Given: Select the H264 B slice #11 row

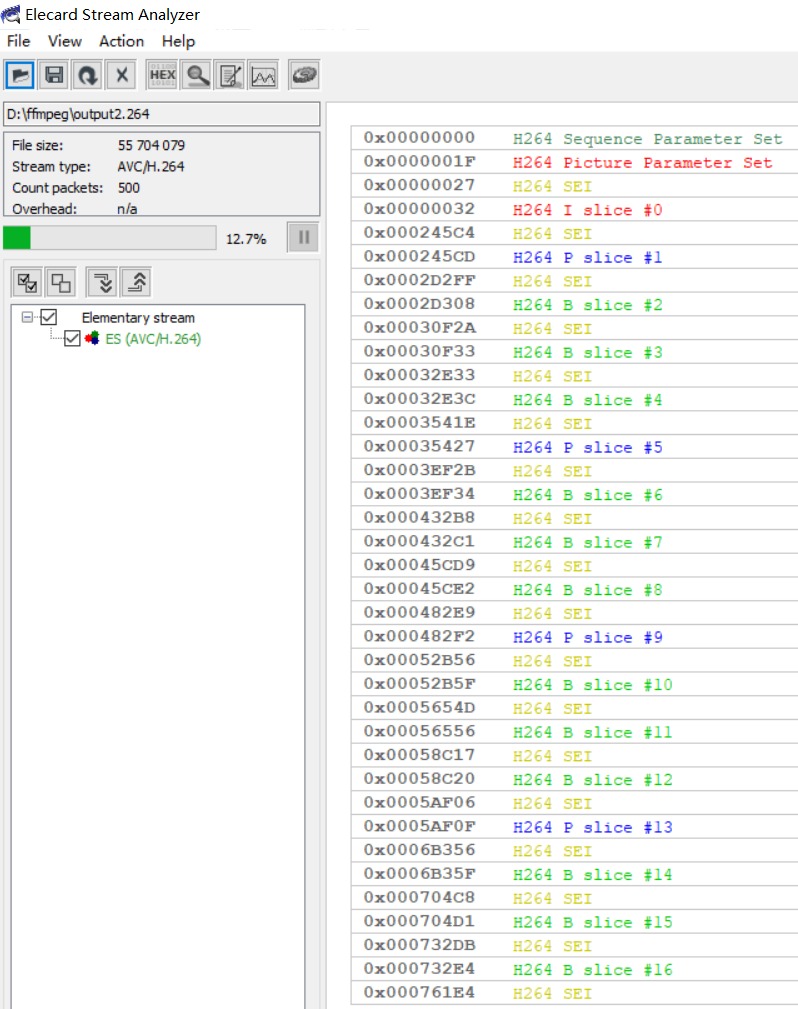Looking at the screenshot, I should [574, 732].
